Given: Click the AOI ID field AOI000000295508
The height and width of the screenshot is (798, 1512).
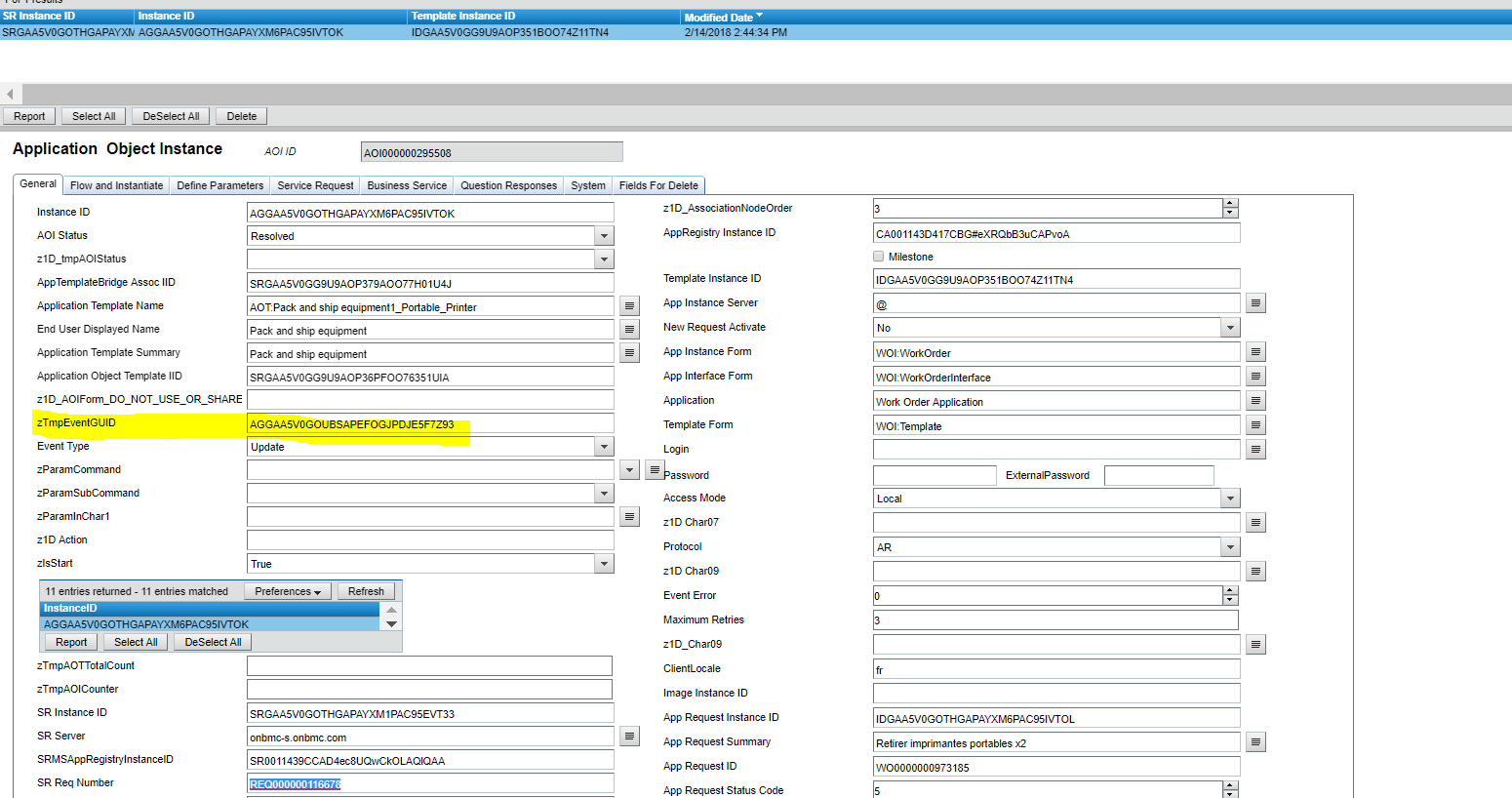Looking at the screenshot, I should (x=492, y=152).
